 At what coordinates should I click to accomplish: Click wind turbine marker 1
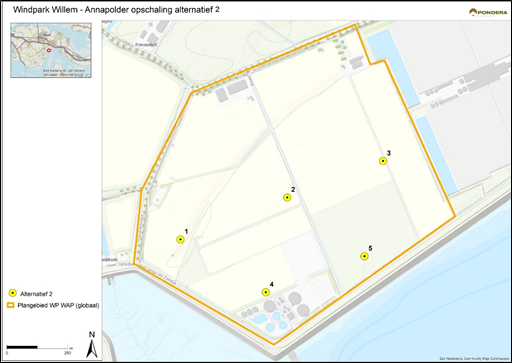(180, 239)
